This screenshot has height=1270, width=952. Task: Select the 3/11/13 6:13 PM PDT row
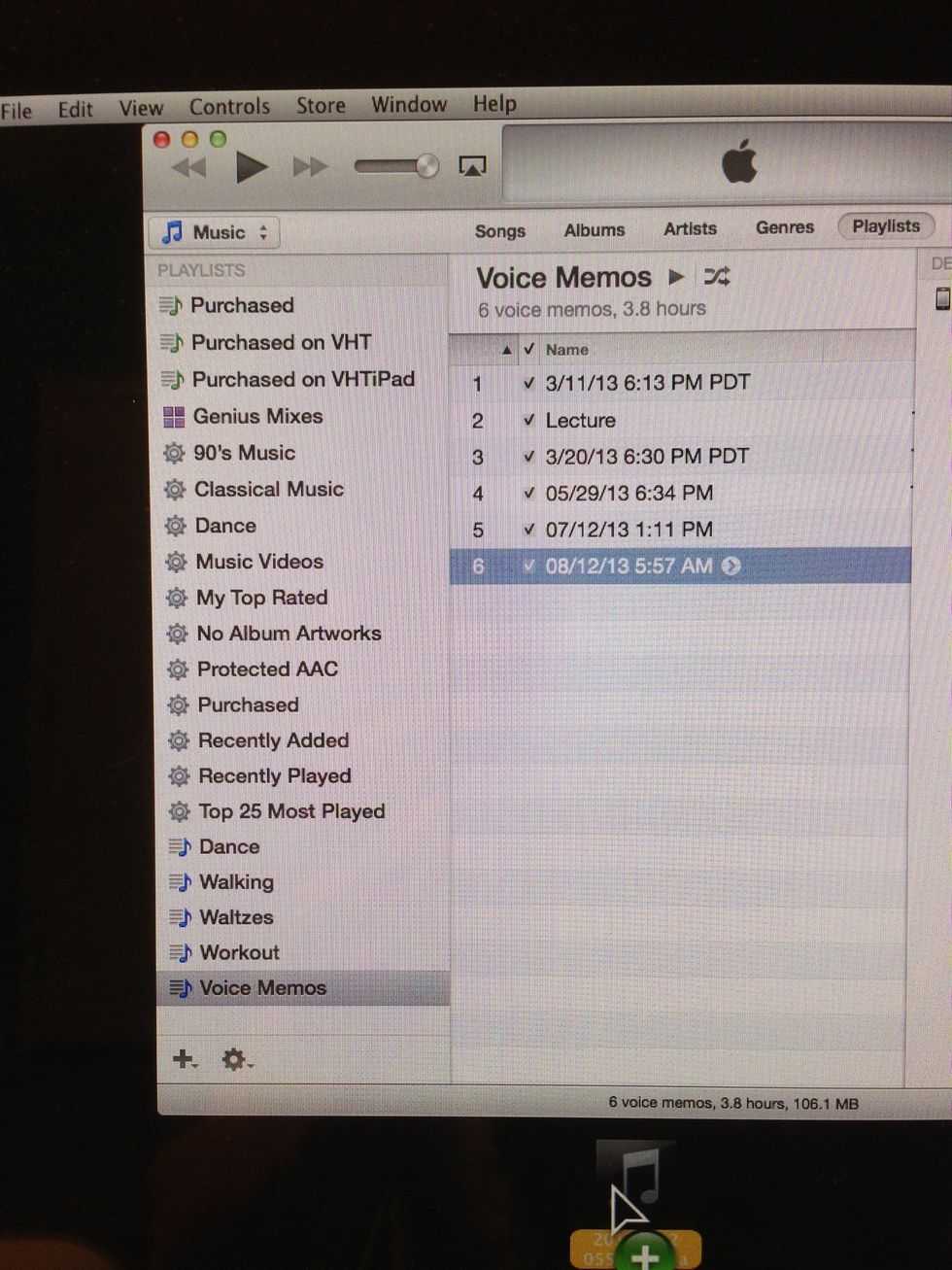tap(680, 383)
